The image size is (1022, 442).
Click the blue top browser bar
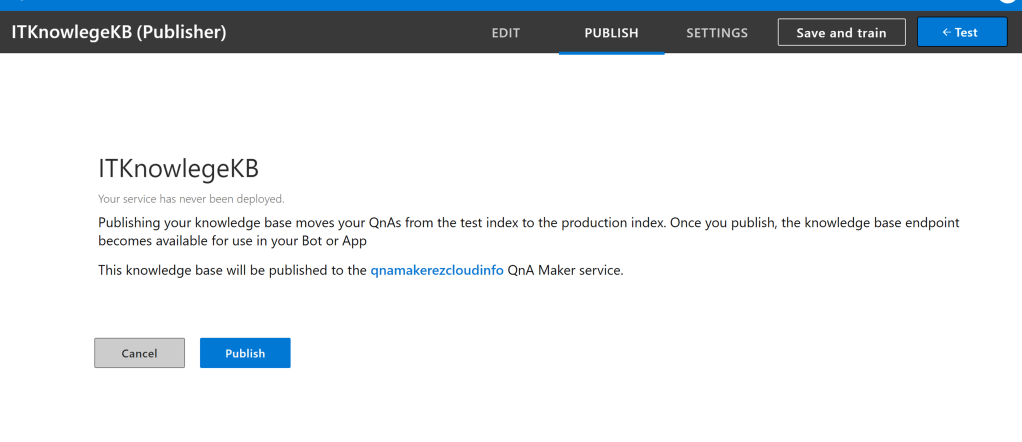[x=500, y=4]
